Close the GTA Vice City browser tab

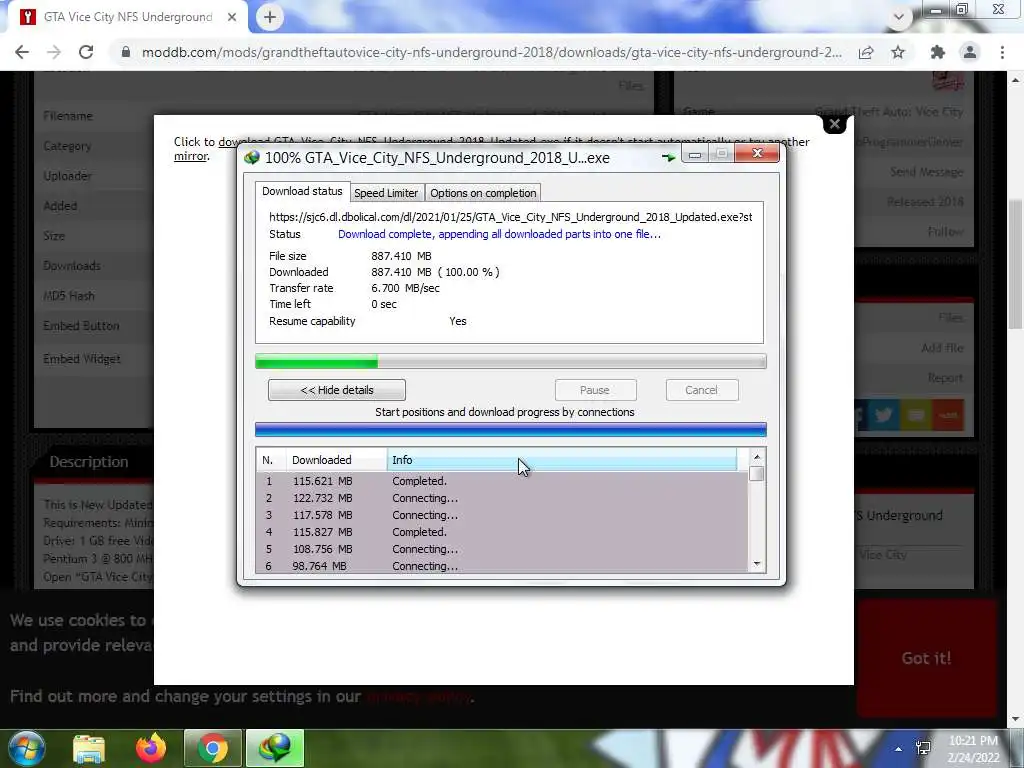click(232, 17)
